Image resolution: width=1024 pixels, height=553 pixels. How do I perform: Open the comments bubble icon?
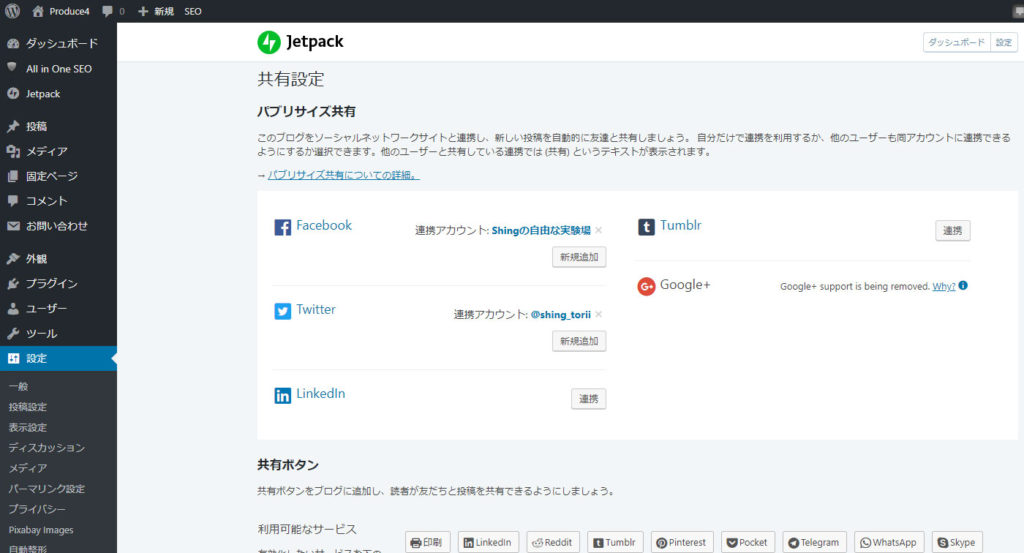click(x=108, y=11)
